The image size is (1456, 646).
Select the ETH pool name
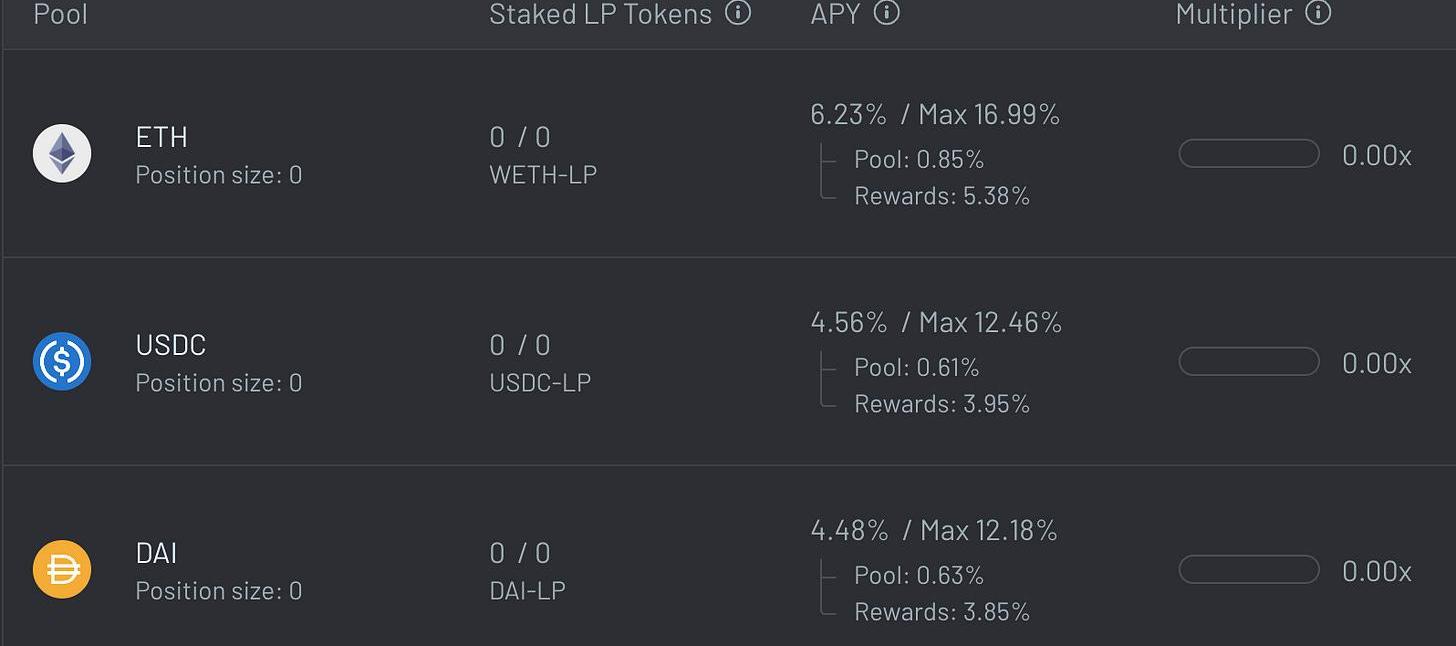pyautogui.click(x=162, y=137)
